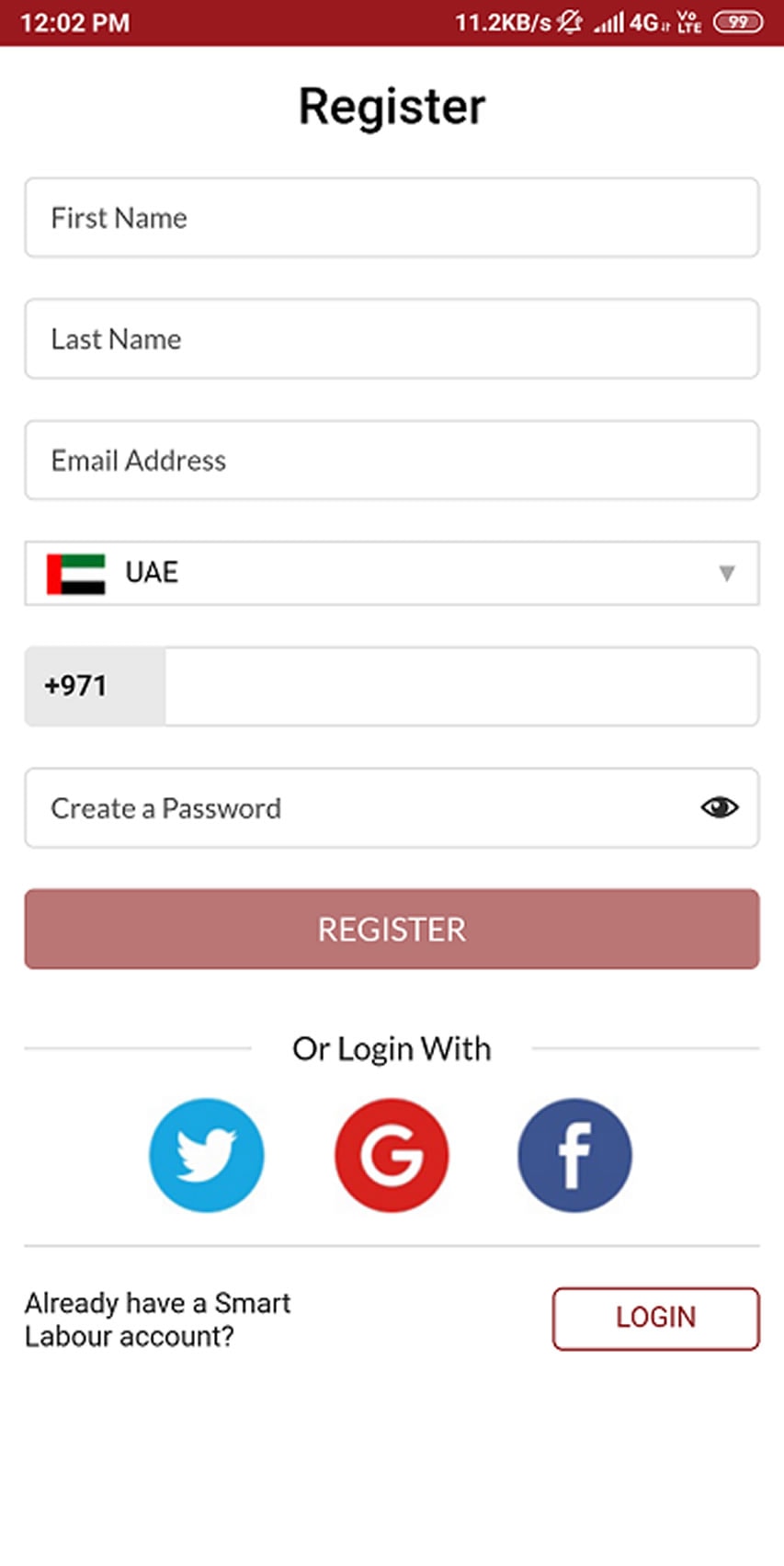Sign in with the Google icon
Screen dimensions: 784x1566
[392, 1154]
